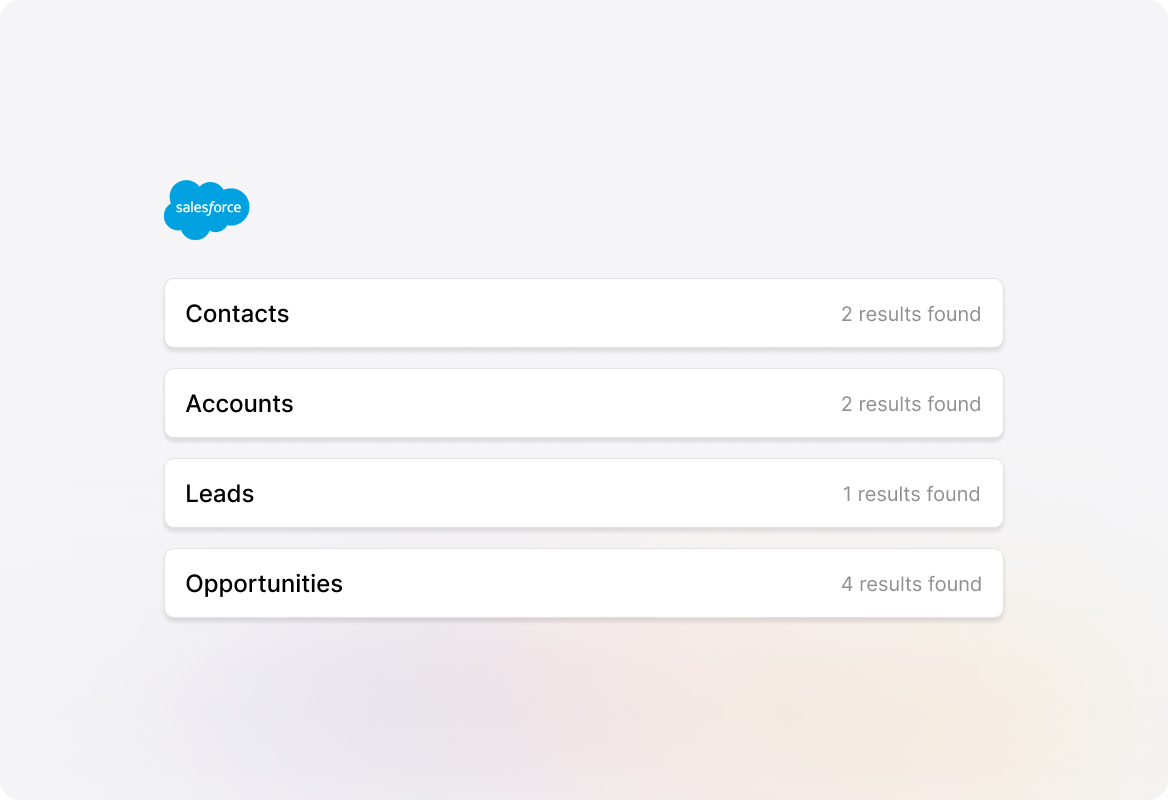Image resolution: width=1168 pixels, height=800 pixels.
Task: View the 2 results found for Accounts
Action: (911, 403)
